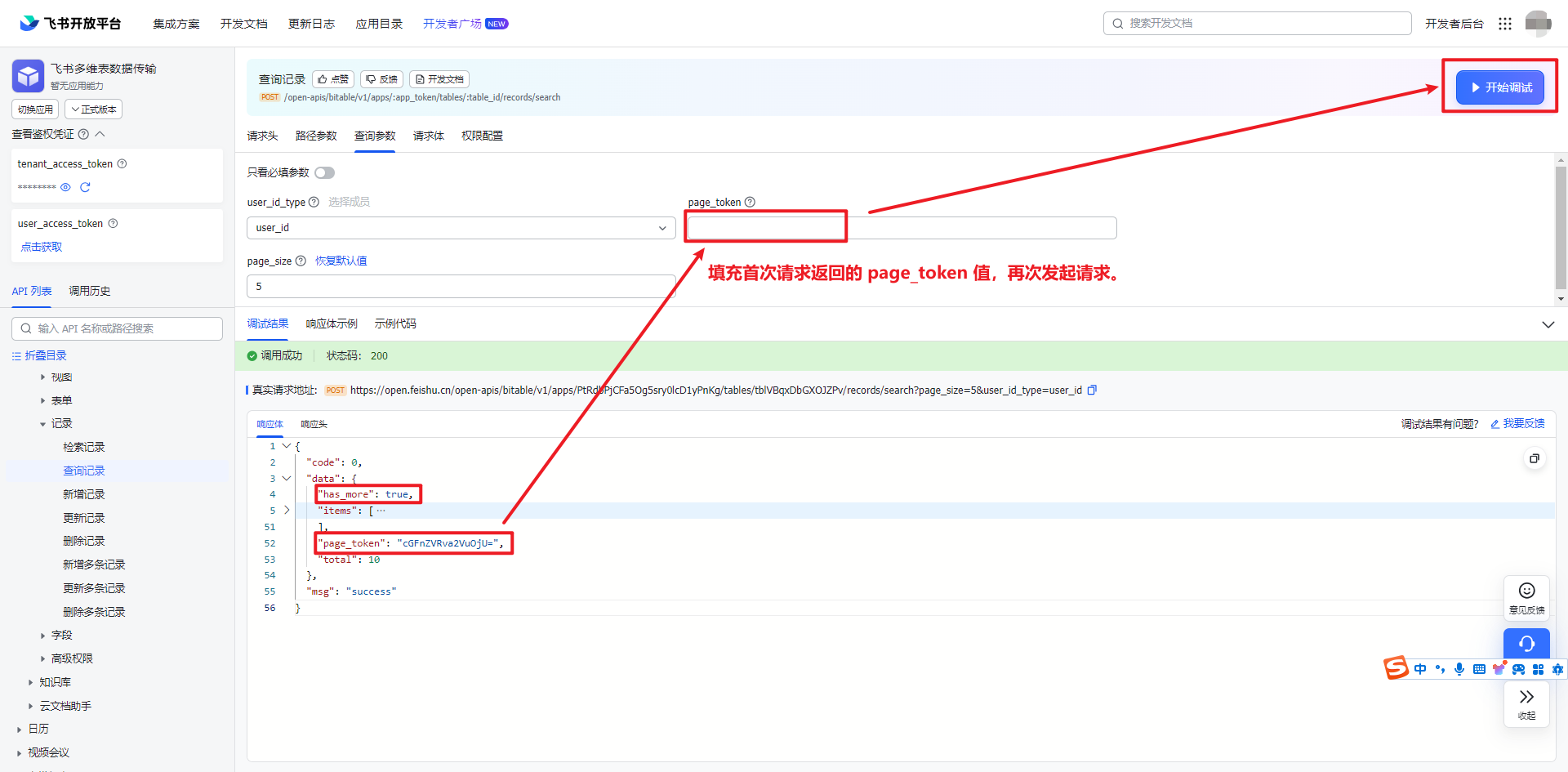Click the 飞书多维表数据传输 app cube icon
This screenshot has height=772, width=1568.
[29, 76]
